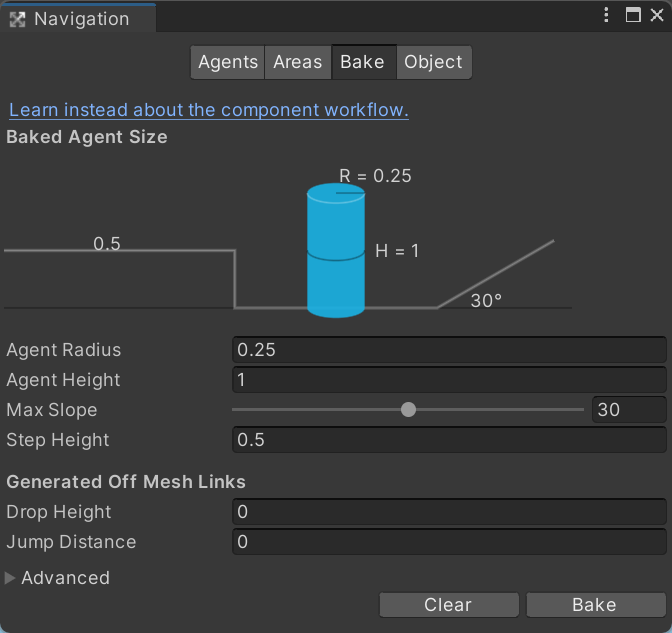Close the Navigation window

tap(656, 15)
